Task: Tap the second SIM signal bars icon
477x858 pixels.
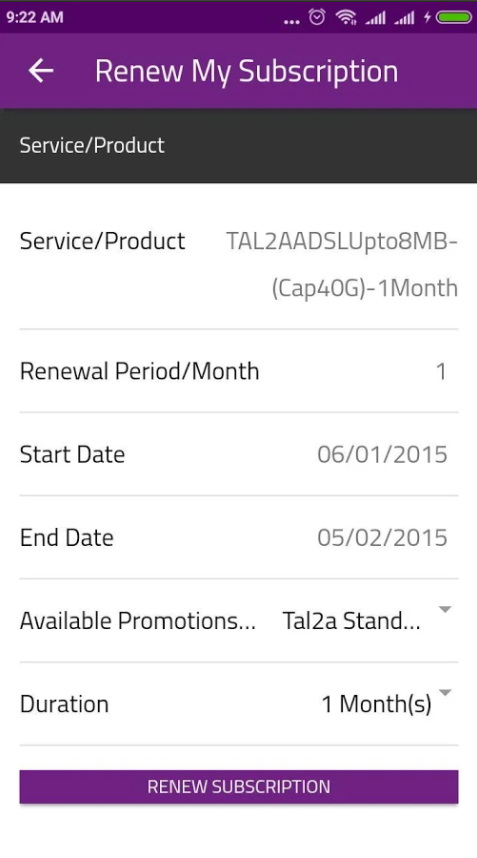Action: coord(404,19)
